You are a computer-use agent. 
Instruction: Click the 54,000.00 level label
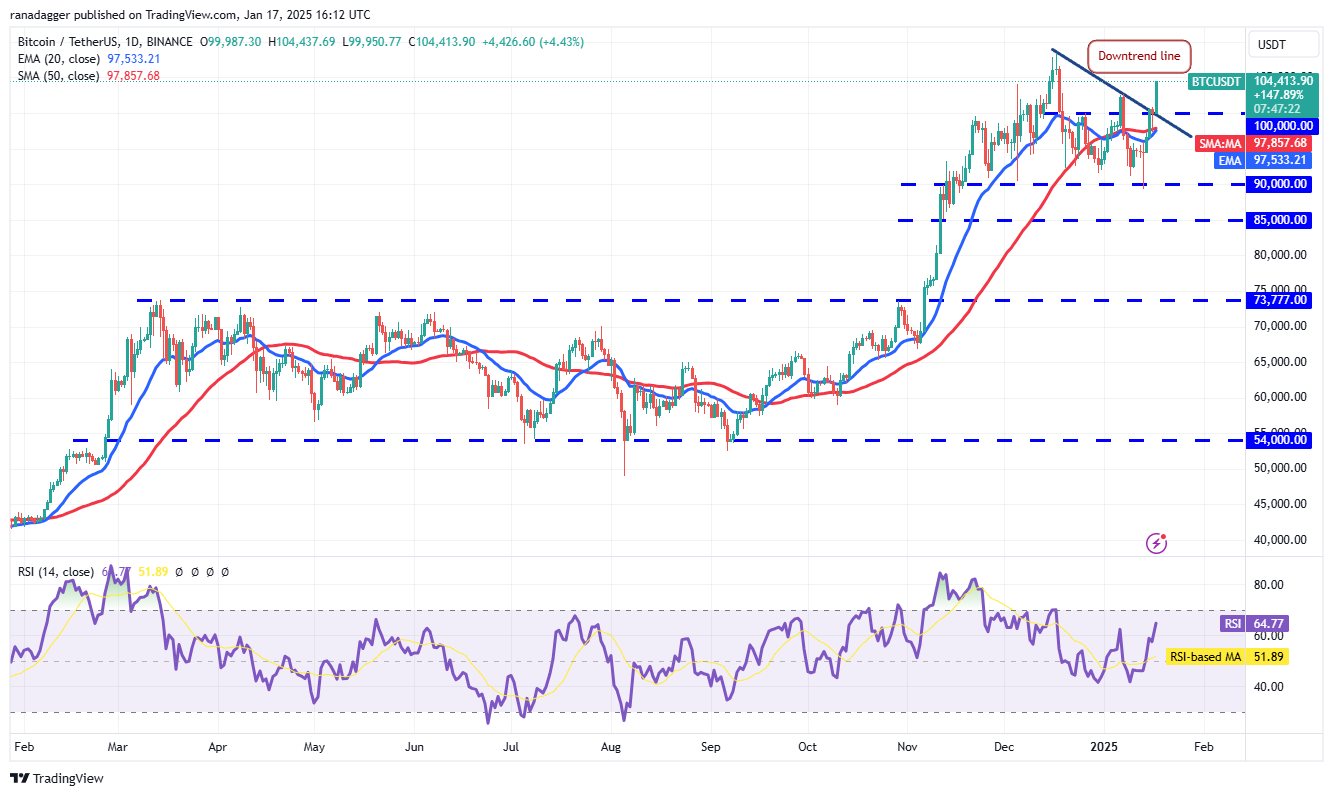coord(1279,439)
